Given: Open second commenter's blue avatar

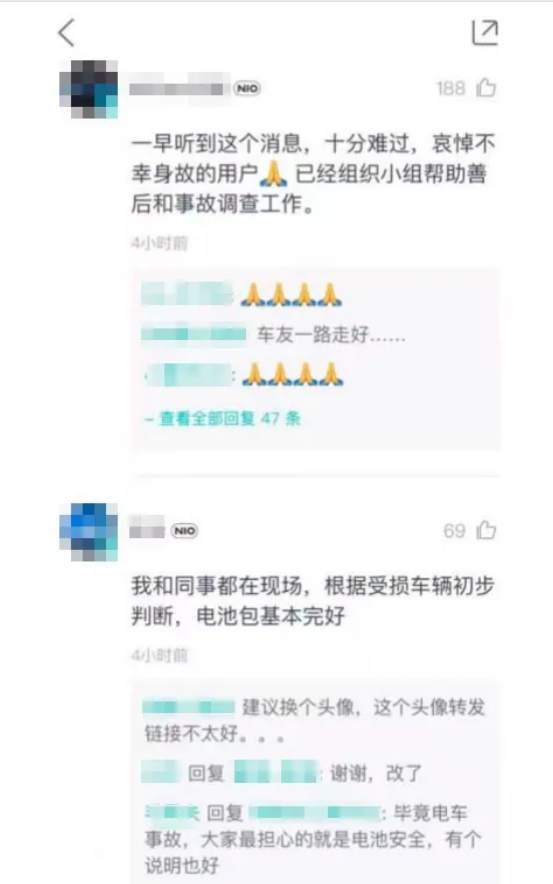Looking at the screenshot, I should (89, 532).
